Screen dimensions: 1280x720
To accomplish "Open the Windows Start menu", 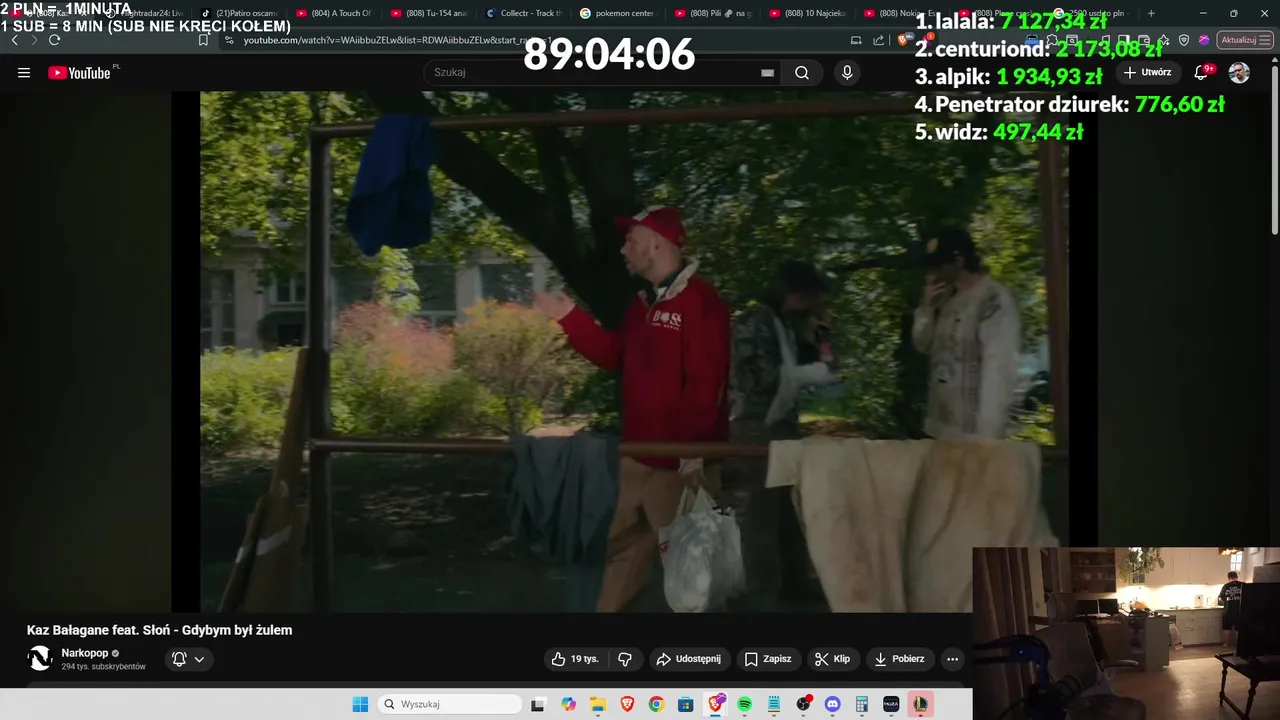I will 360,704.
